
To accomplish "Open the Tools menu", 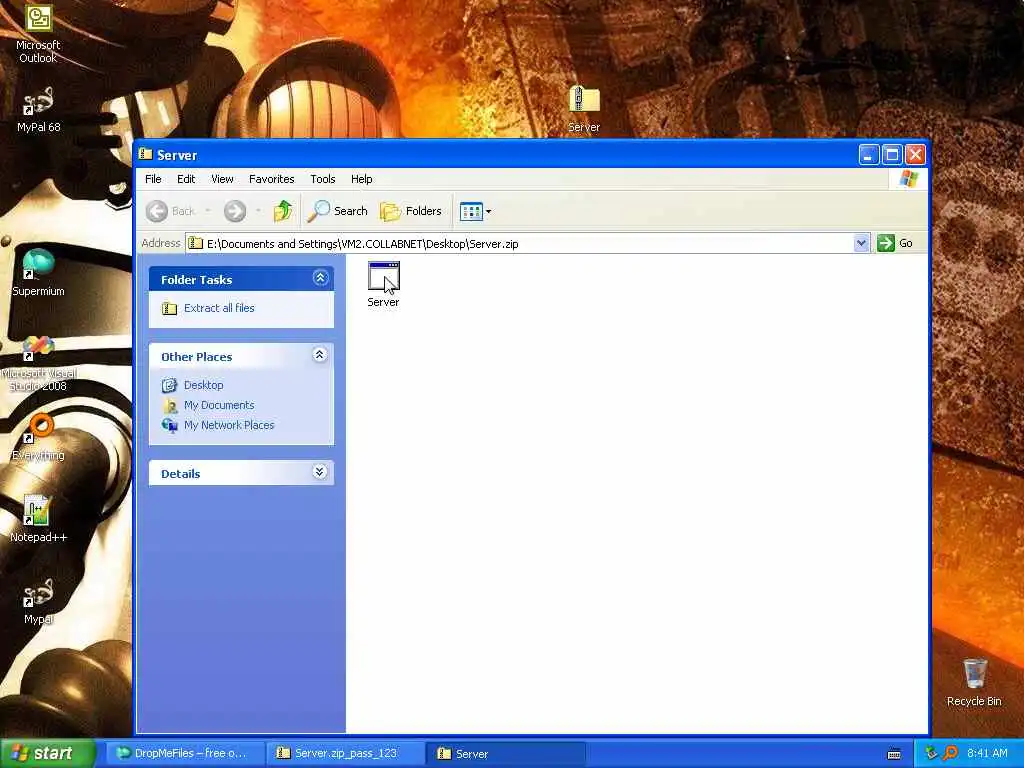I will pos(323,179).
